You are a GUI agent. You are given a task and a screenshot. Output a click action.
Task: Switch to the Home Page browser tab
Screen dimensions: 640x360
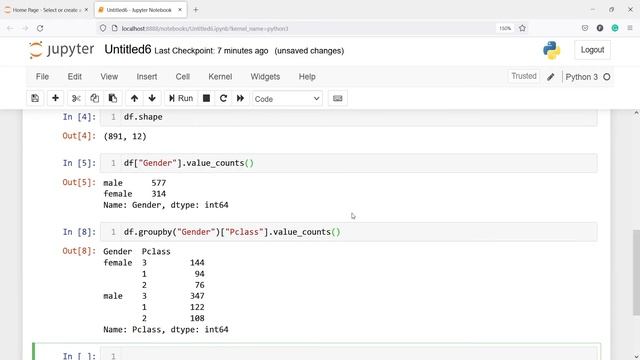[x=46, y=10]
